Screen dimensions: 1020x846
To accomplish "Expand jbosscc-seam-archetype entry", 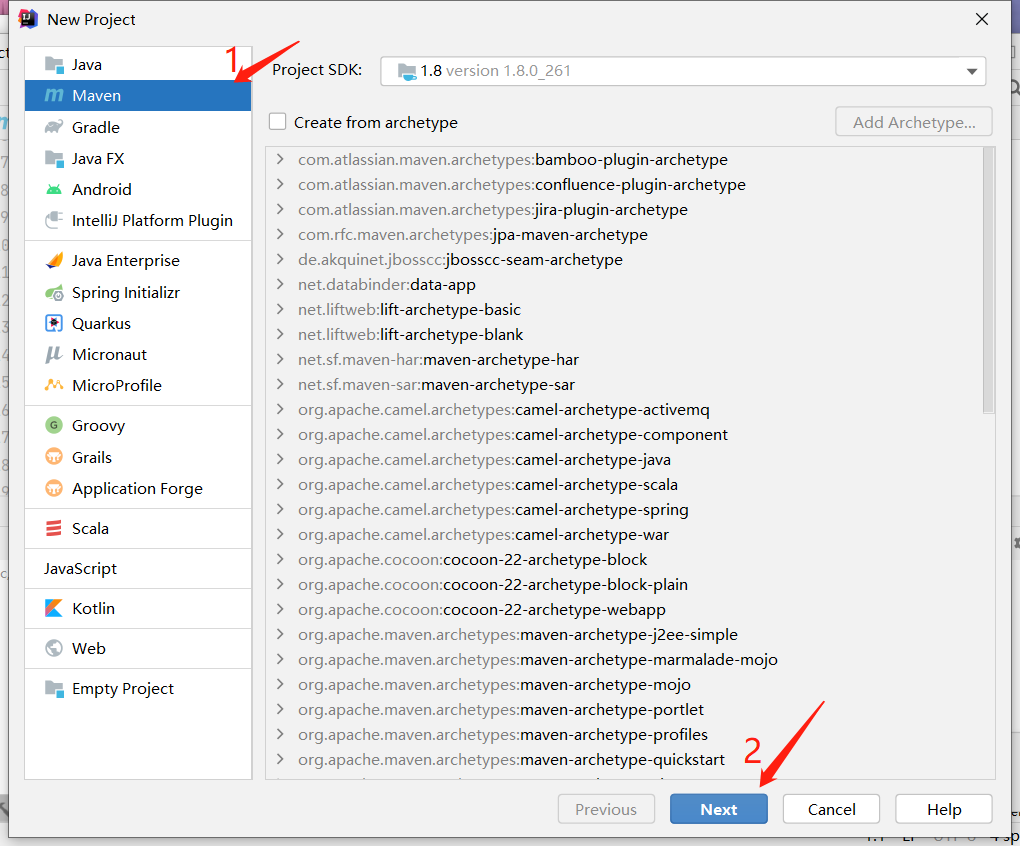I will [x=280, y=259].
